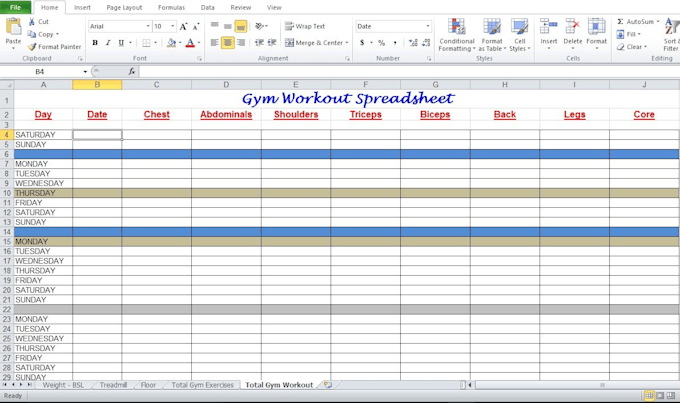Click the Accounting dollar format icon
The image size is (680, 403).
pyautogui.click(x=362, y=43)
